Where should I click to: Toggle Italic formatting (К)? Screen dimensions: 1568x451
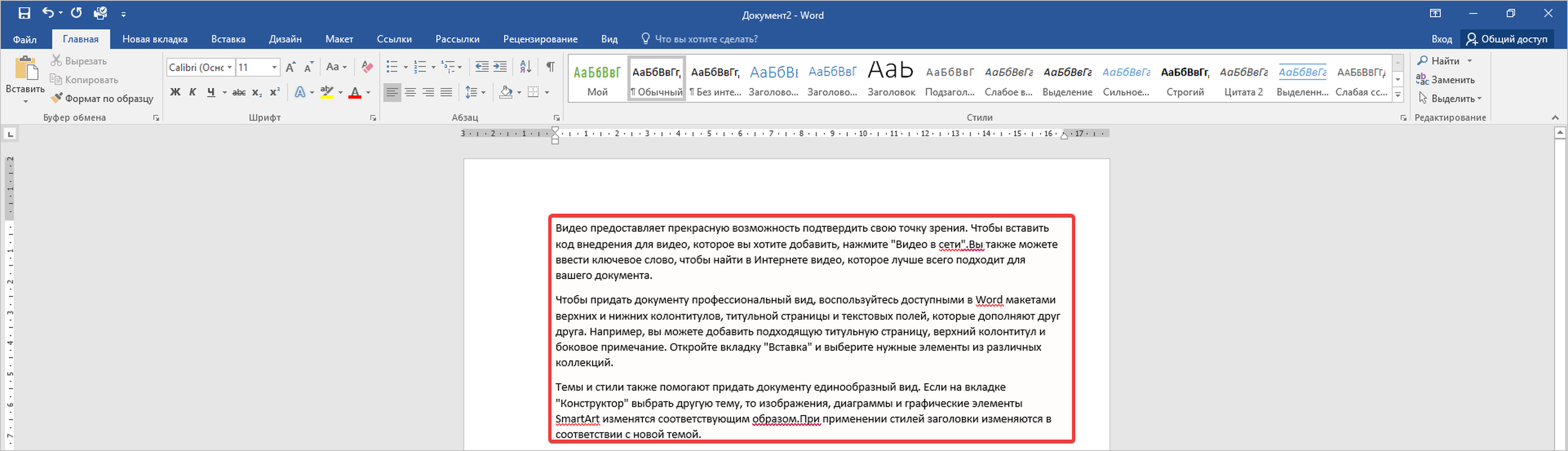pos(192,92)
